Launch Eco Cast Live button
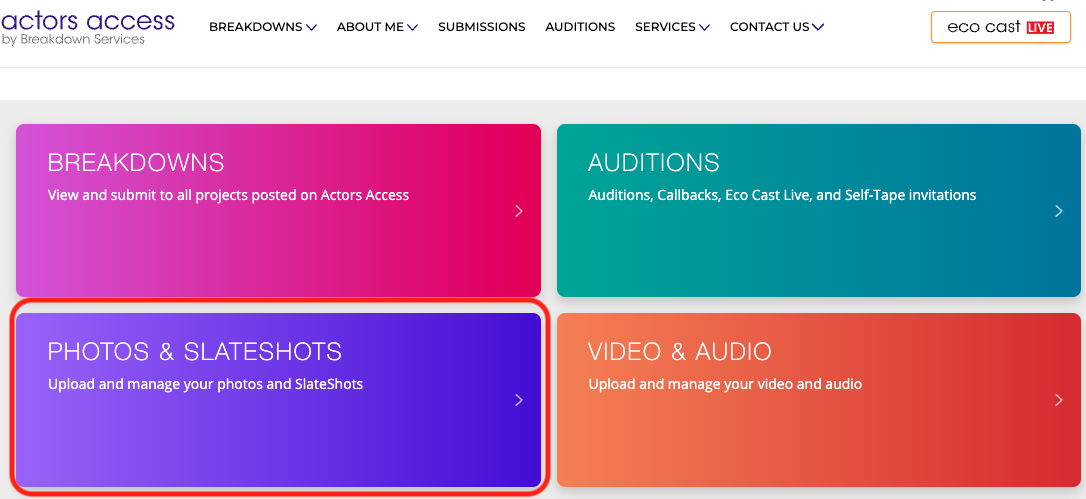Image resolution: width=1086 pixels, height=499 pixels. (x=1001, y=28)
